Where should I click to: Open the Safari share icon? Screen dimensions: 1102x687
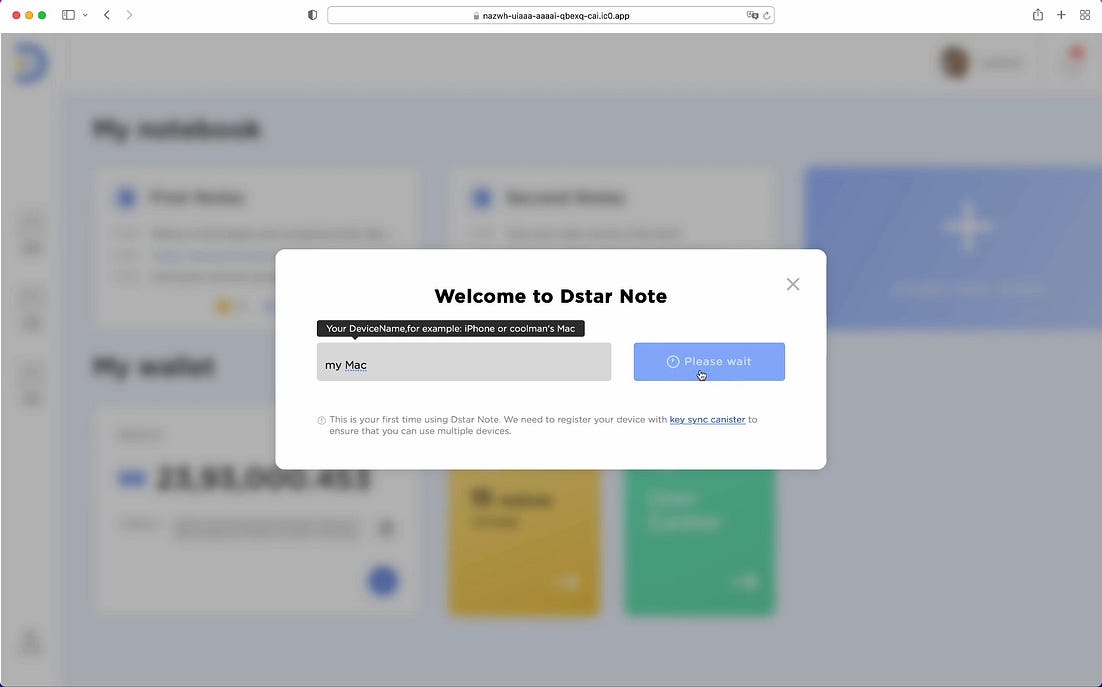[1038, 15]
